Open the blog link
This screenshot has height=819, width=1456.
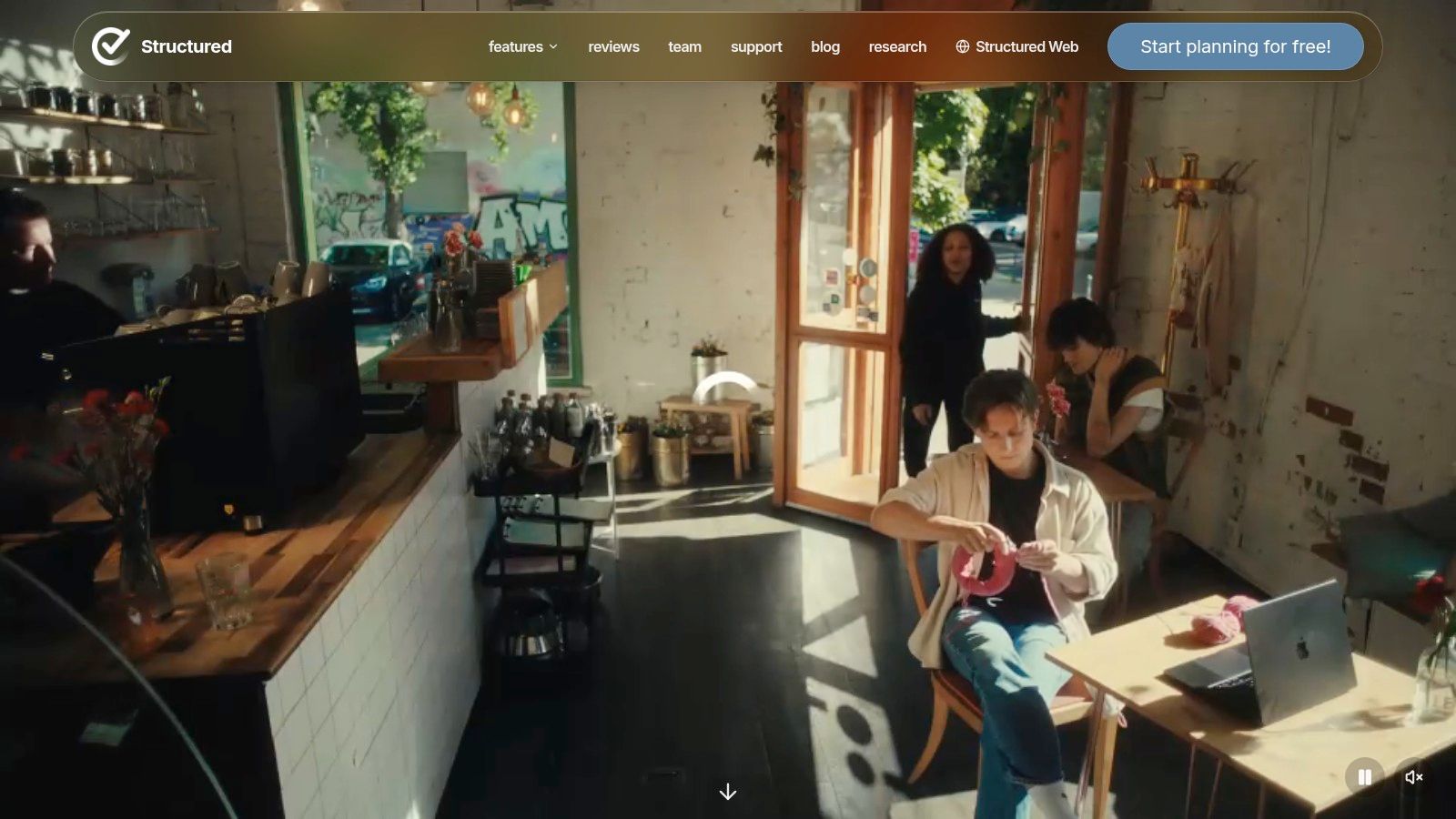(x=825, y=46)
